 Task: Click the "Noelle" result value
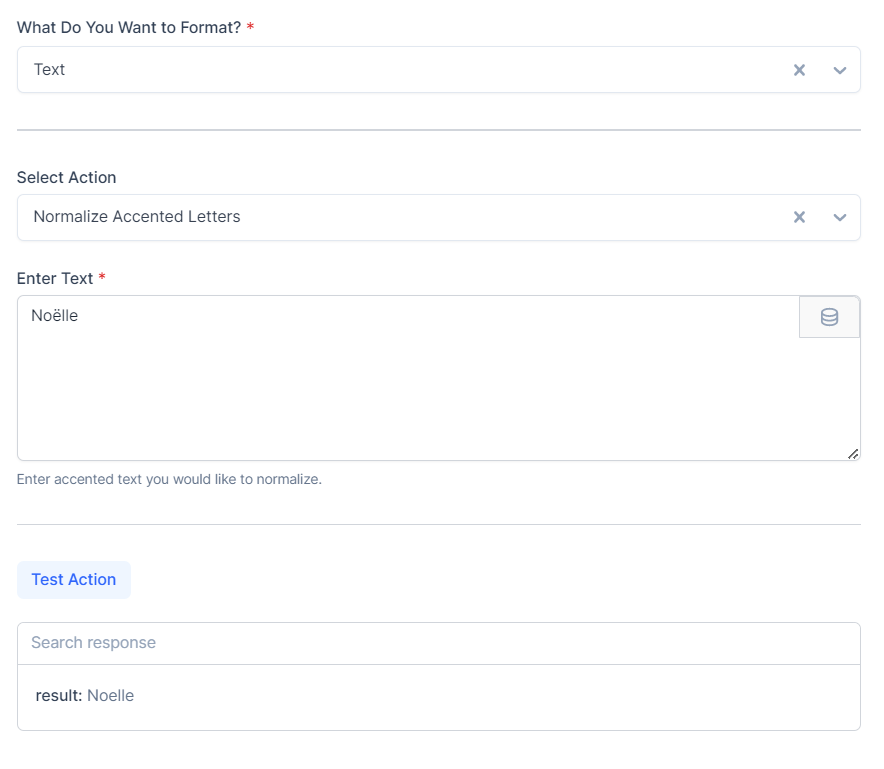(110, 696)
